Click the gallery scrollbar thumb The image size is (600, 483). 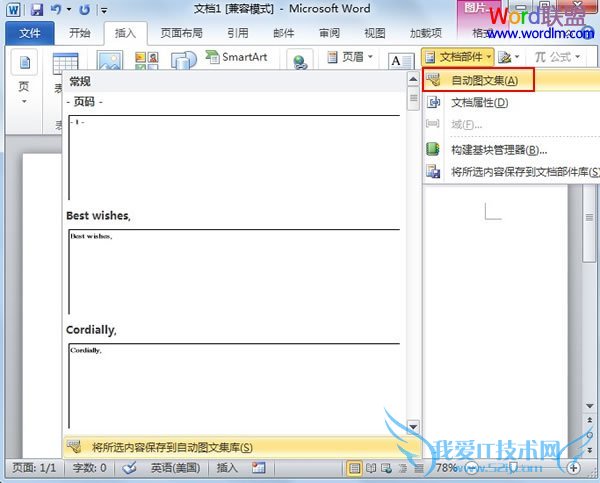(413, 98)
